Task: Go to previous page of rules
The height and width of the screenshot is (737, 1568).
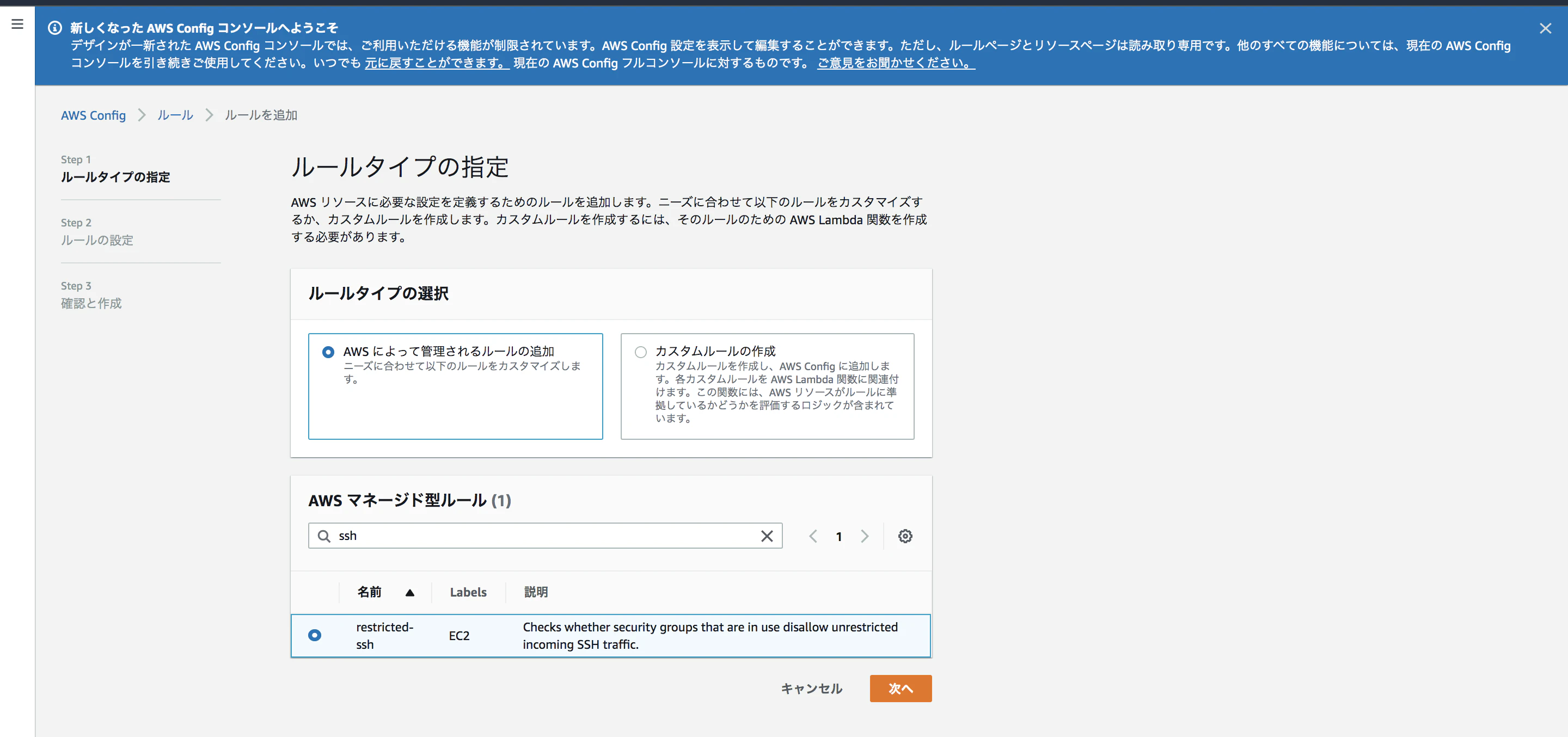Action: pyautogui.click(x=813, y=536)
